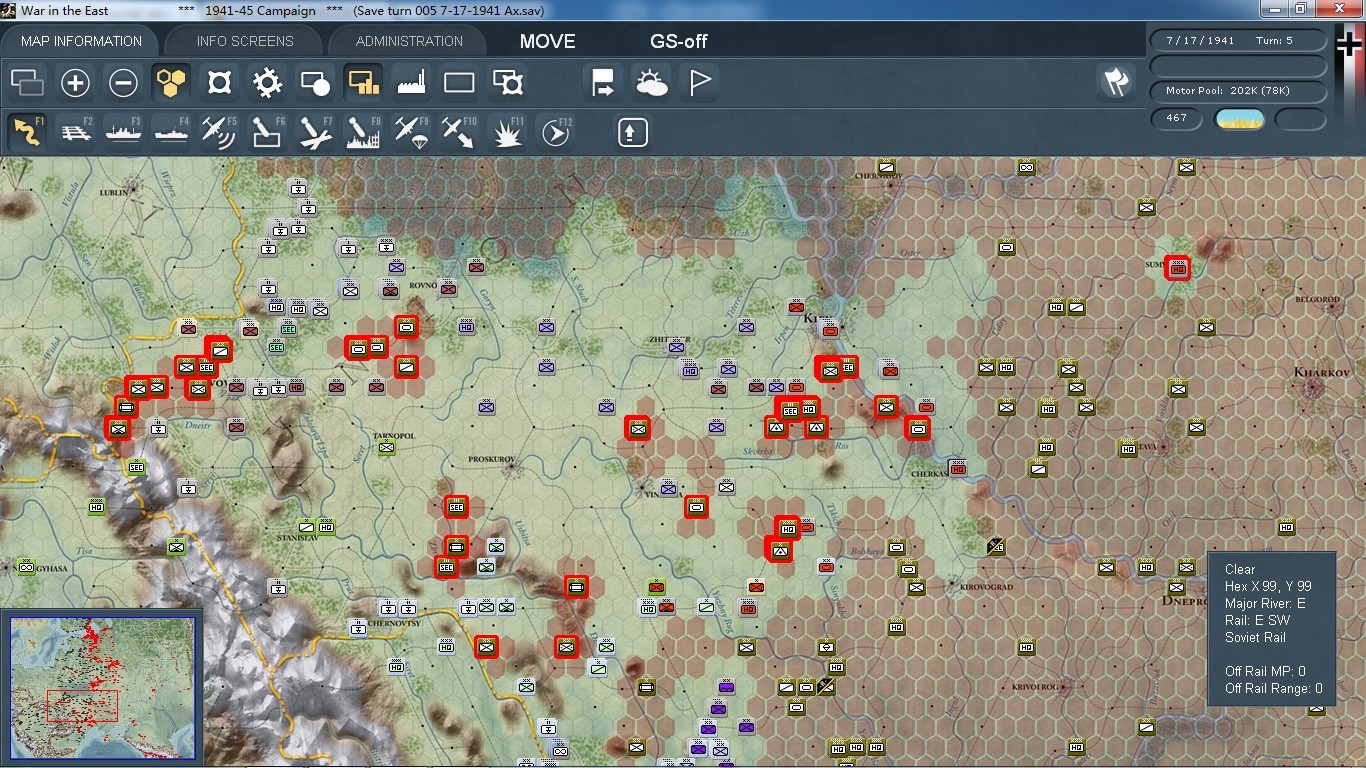The height and width of the screenshot is (768, 1366).
Task: Select the F2 rail mode icon
Action: click(x=75, y=132)
